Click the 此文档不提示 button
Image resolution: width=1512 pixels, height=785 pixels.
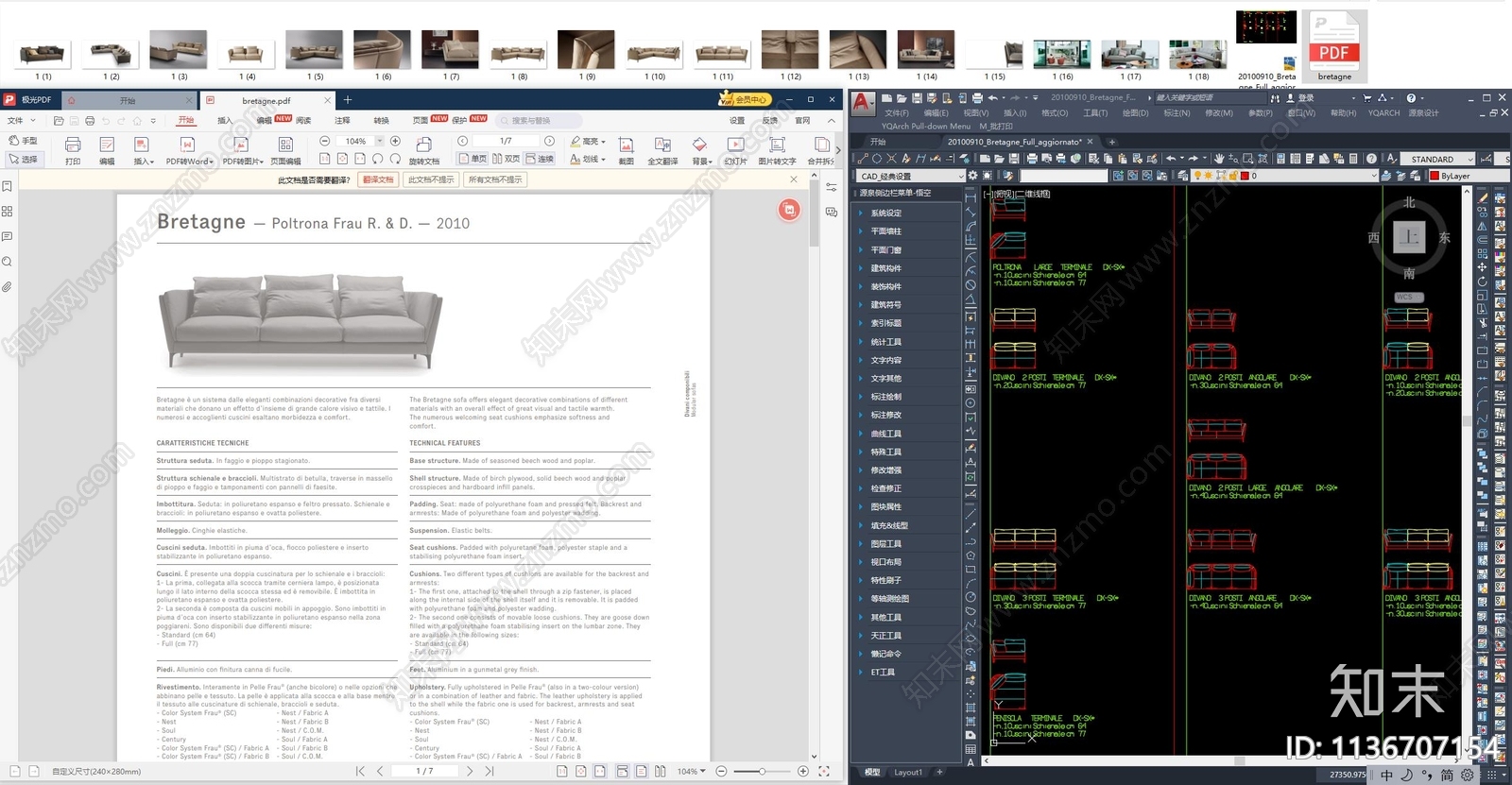tap(430, 179)
